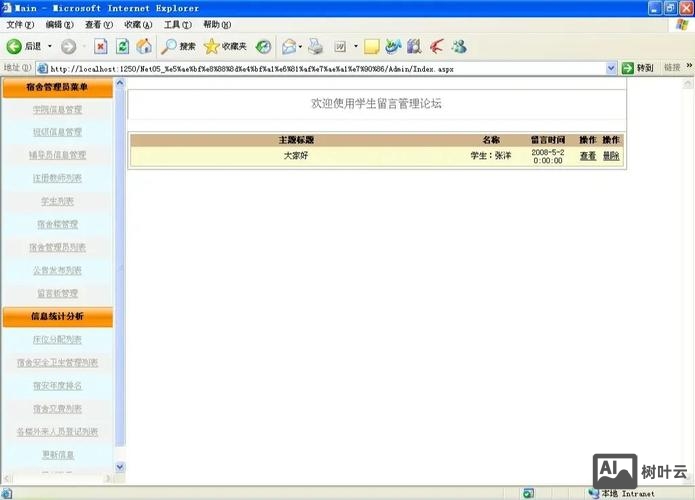This screenshot has width=695, height=500.
Task: Click the status bar page icon at left
Action: [7, 493]
